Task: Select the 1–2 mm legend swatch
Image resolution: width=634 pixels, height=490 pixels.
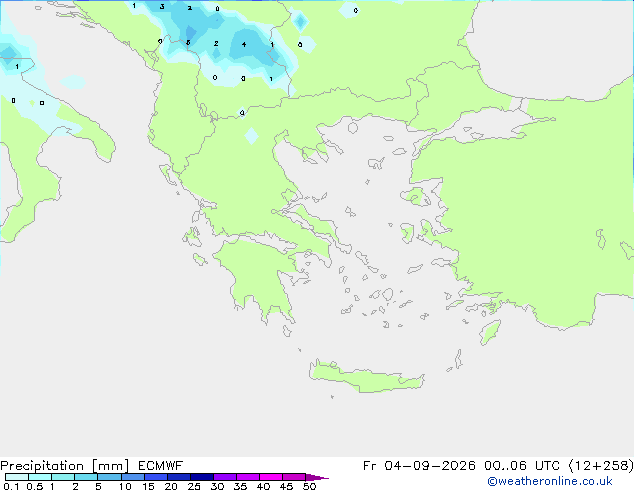Action: (63, 477)
